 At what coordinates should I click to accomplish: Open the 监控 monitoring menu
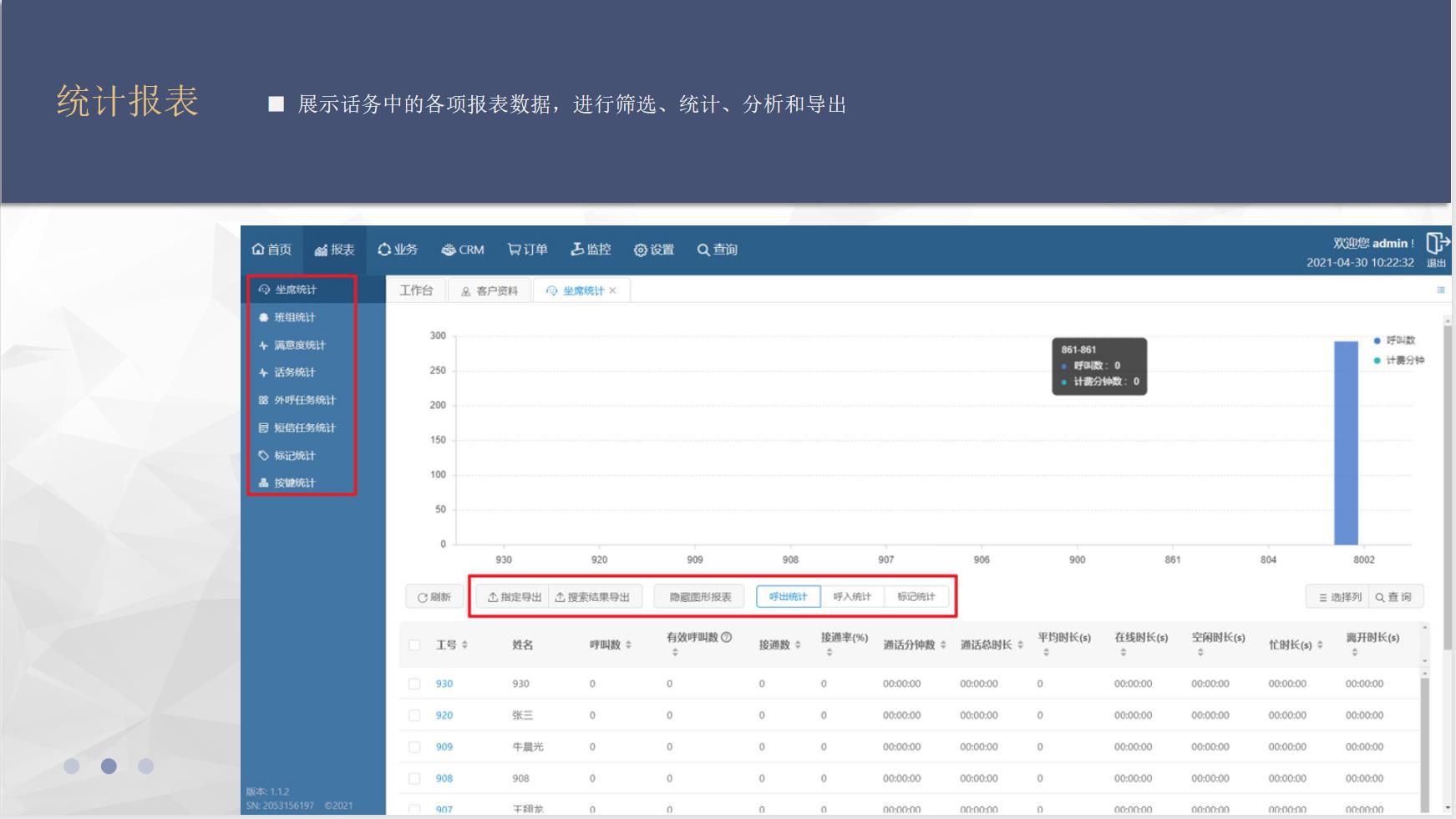pos(591,250)
